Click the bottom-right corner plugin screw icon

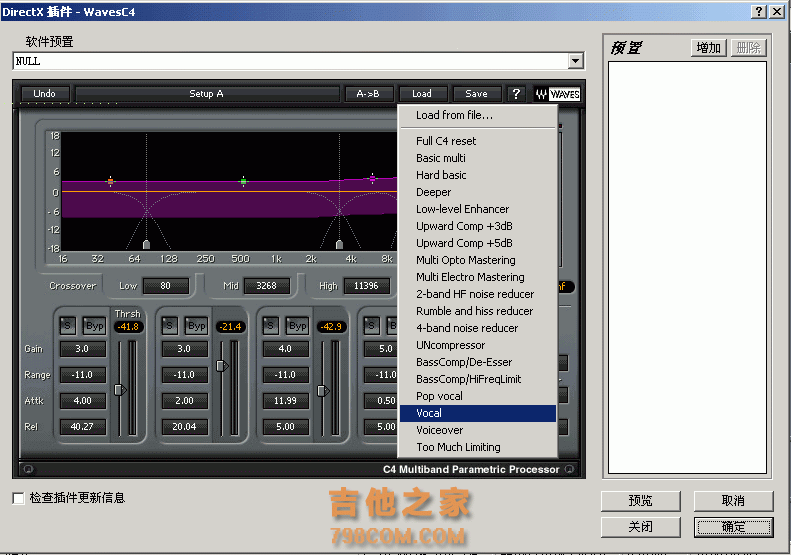pyautogui.click(x=570, y=469)
